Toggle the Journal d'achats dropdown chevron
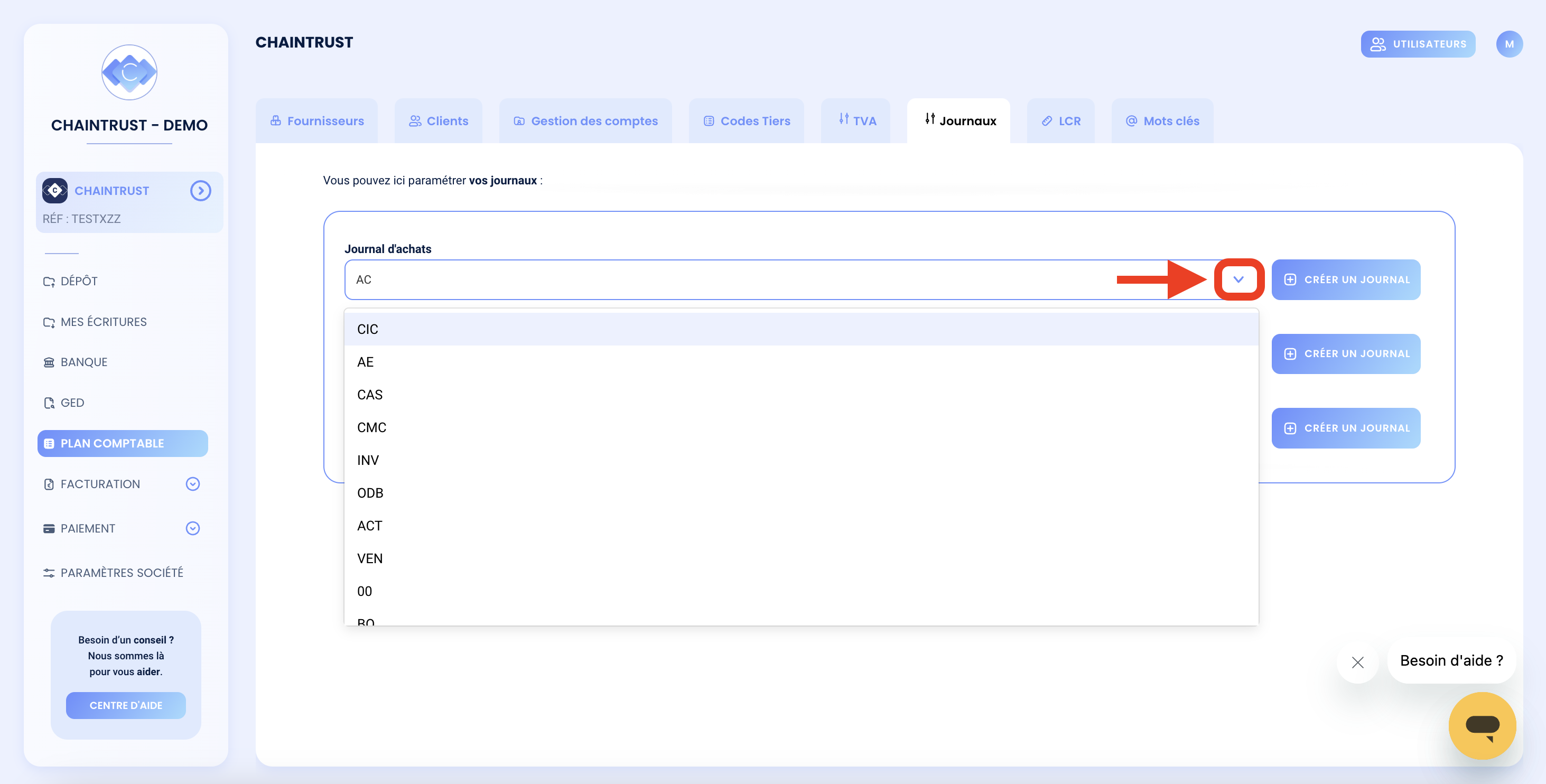 point(1238,280)
